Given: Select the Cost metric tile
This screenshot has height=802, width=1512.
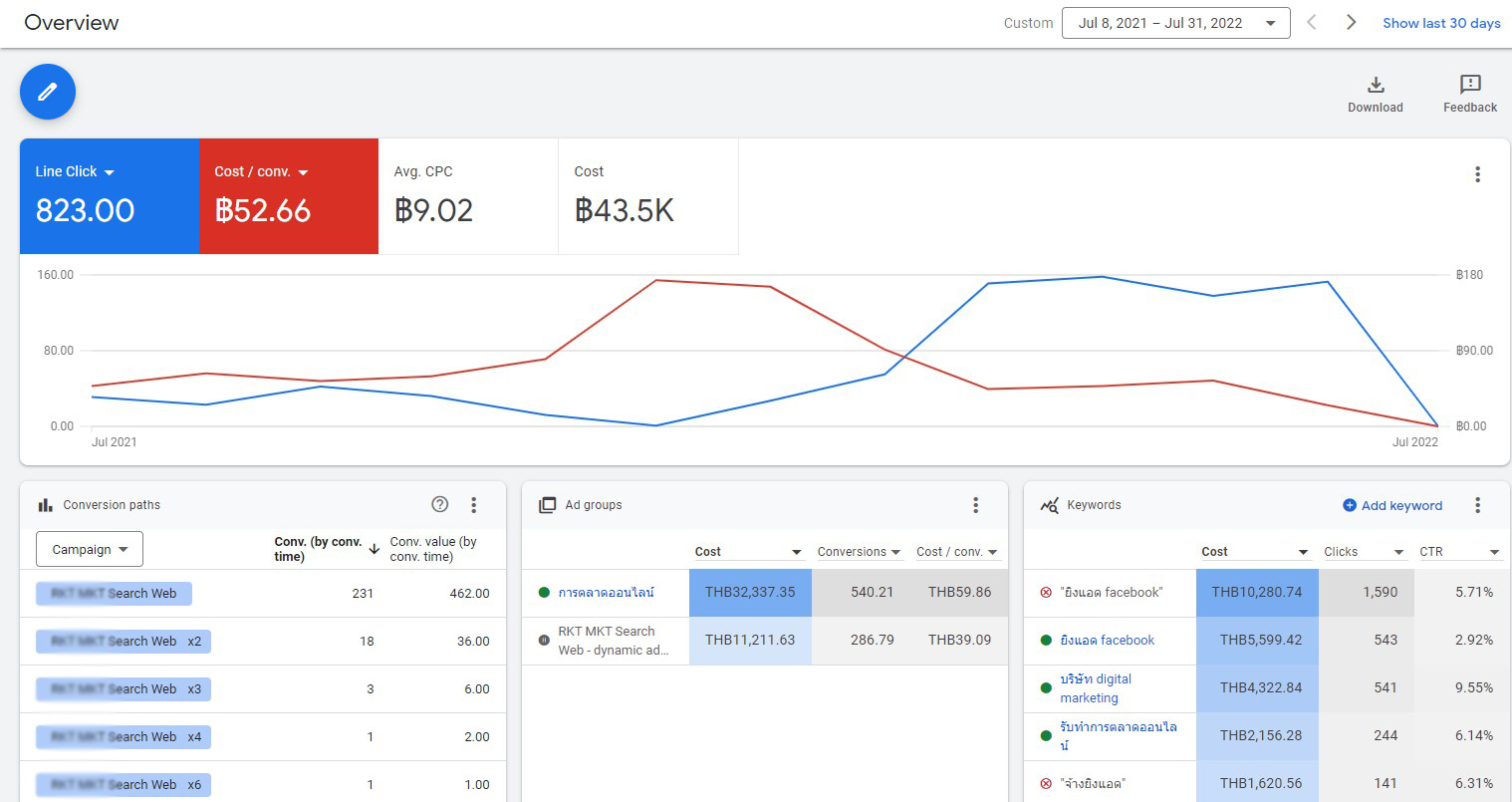Looking at the screenshot, I should coord(648,196).
